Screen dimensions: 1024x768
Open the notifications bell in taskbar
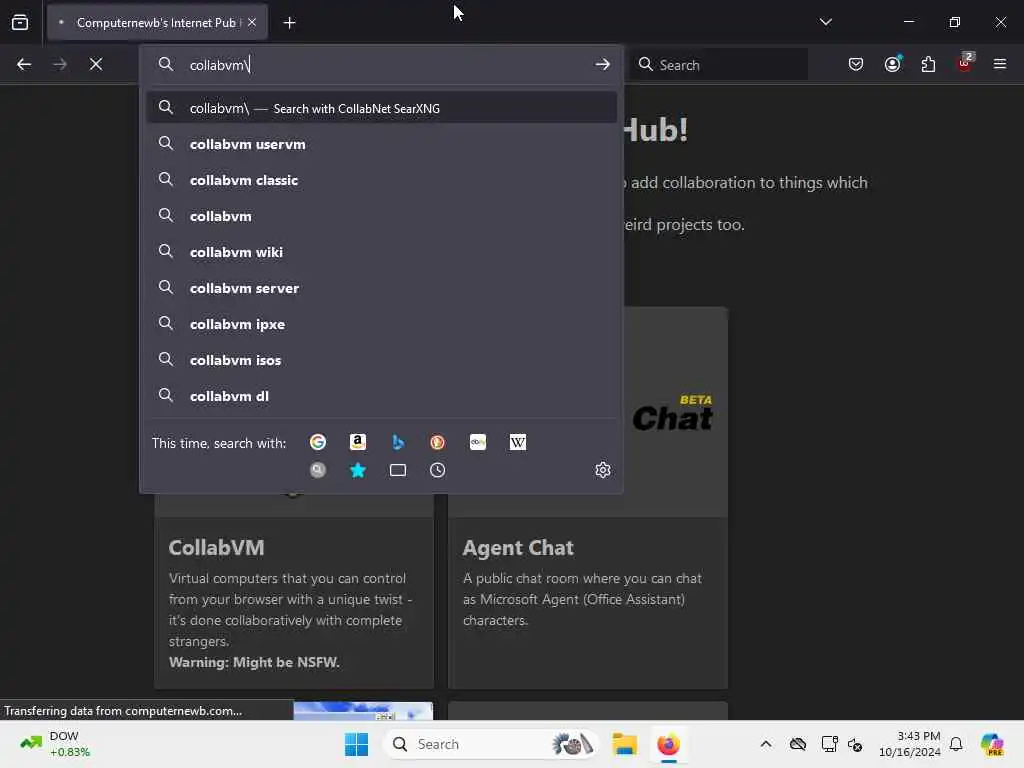tap(956, 744)
